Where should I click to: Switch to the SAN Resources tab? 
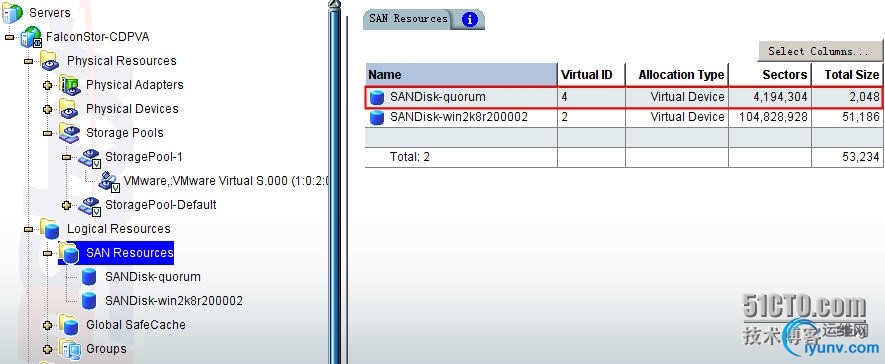[408, 19]
